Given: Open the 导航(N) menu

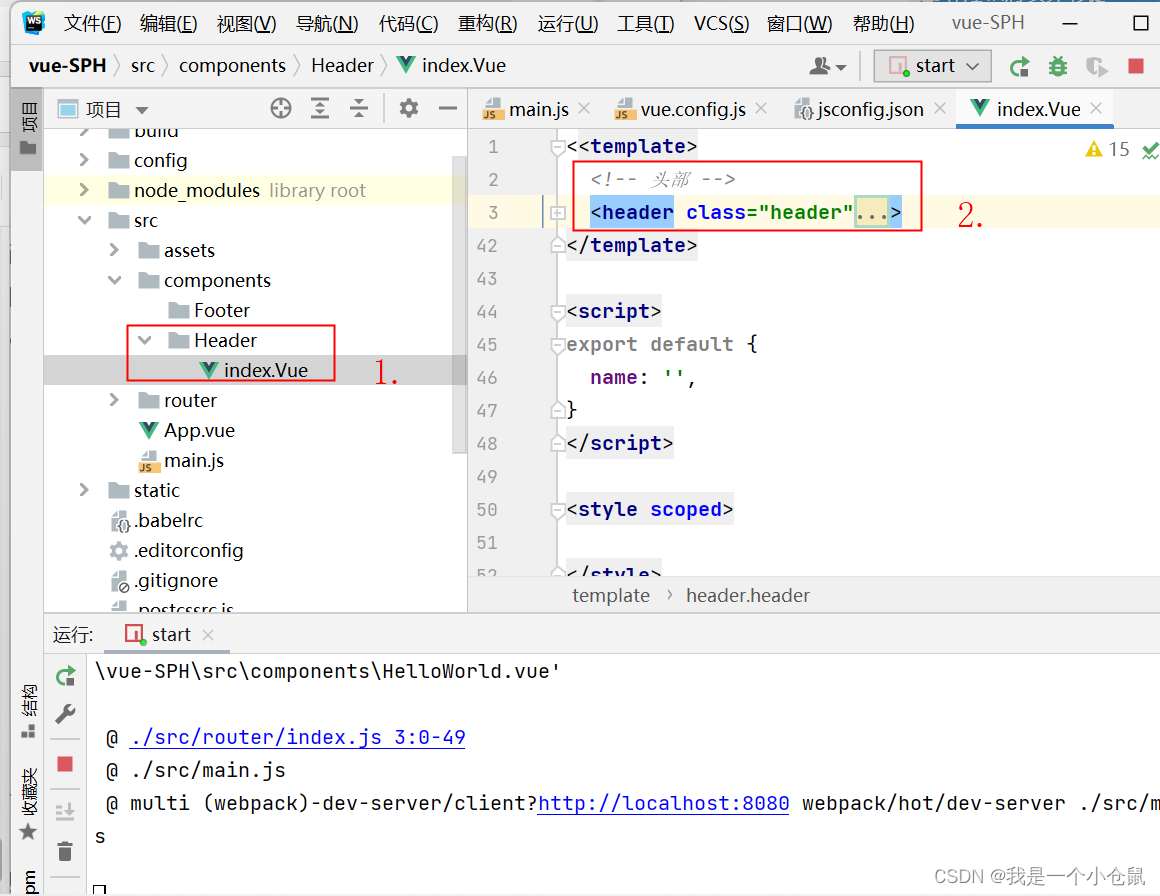Looking at the screenshot, I should pos(327,24).
